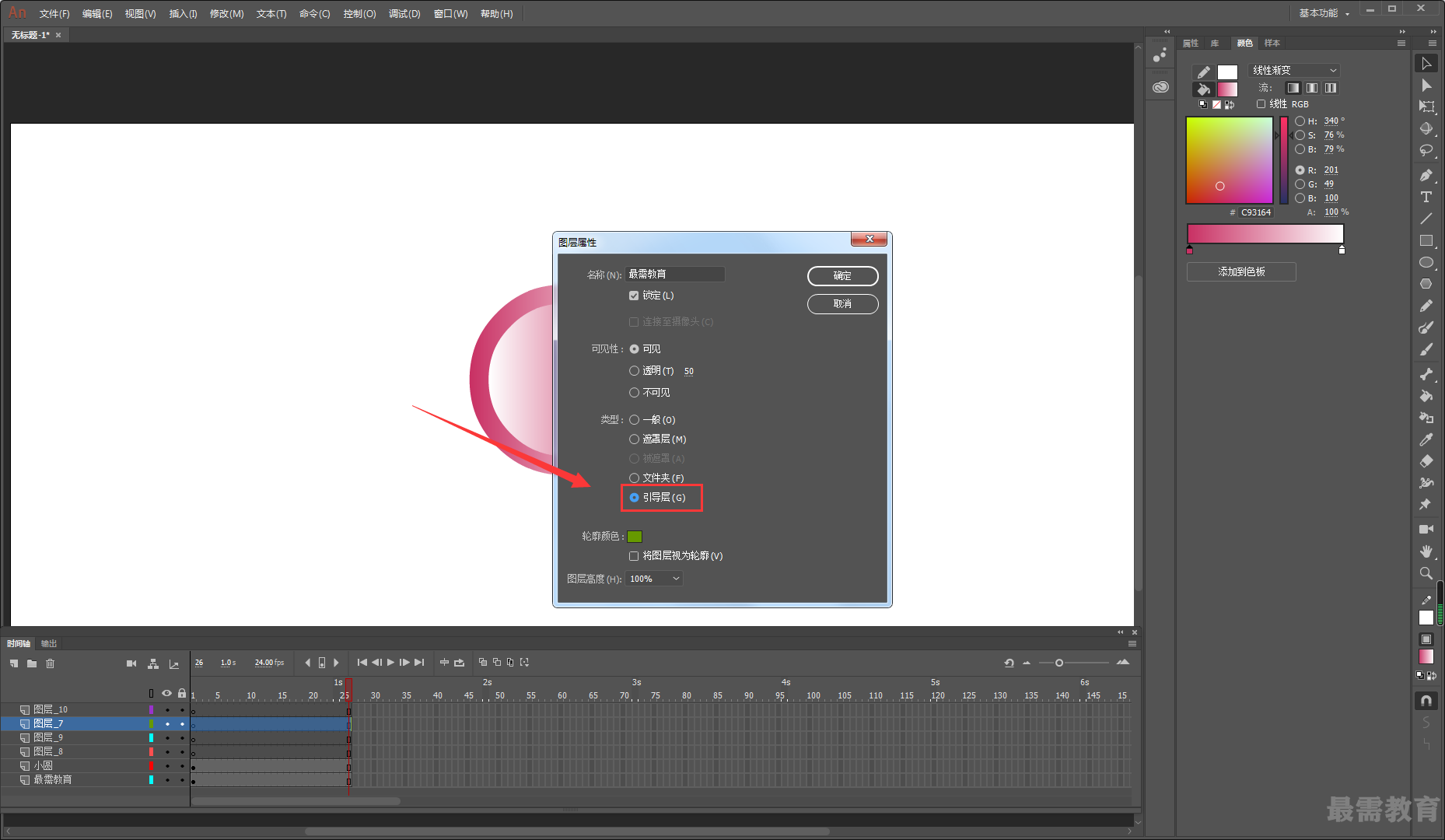Screen dimensions: 1445x840
Task: Select the Selection arrow tool
Action: [x=1426, y=64]
